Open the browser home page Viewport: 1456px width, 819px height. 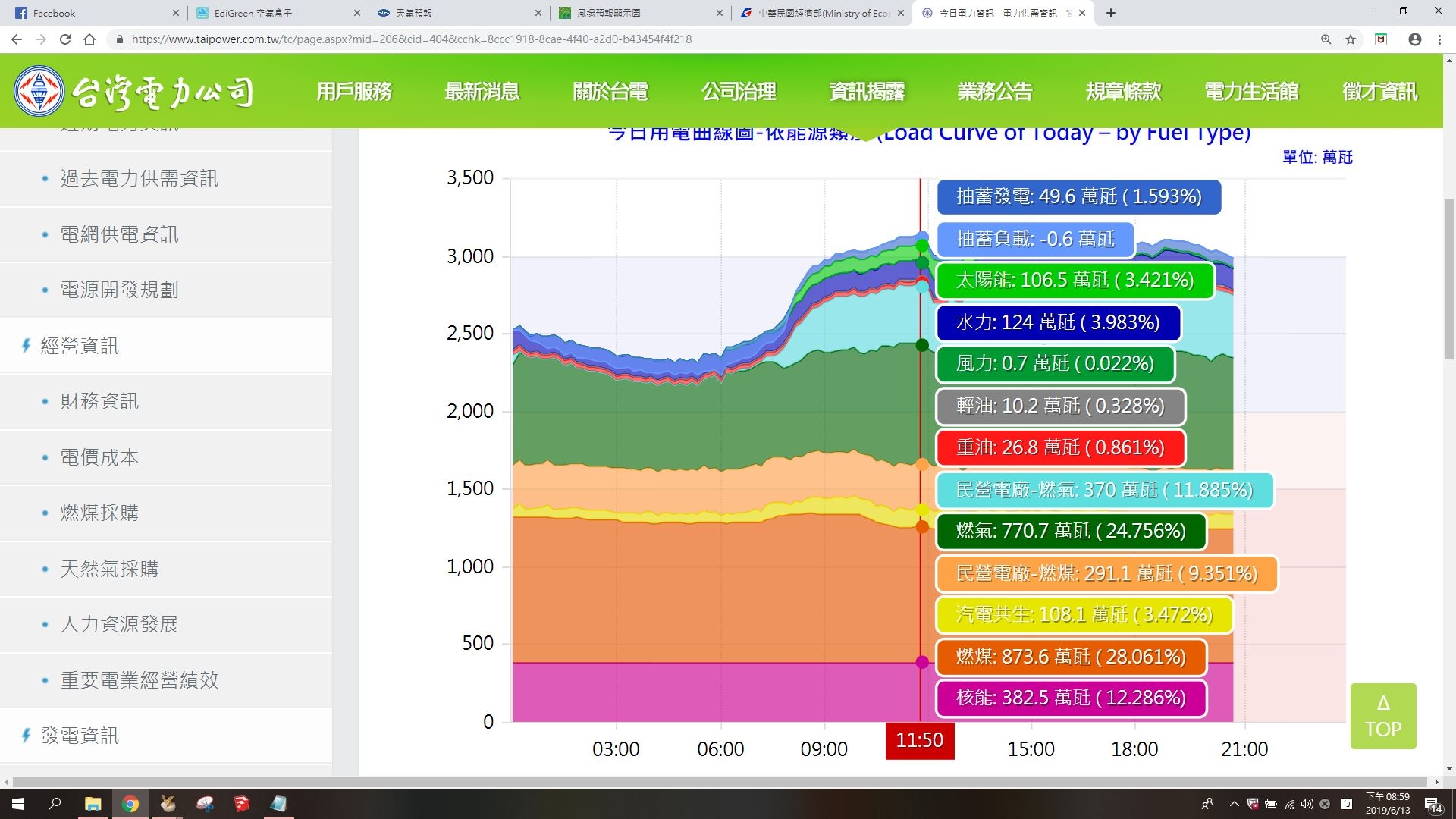click(89, 39)
